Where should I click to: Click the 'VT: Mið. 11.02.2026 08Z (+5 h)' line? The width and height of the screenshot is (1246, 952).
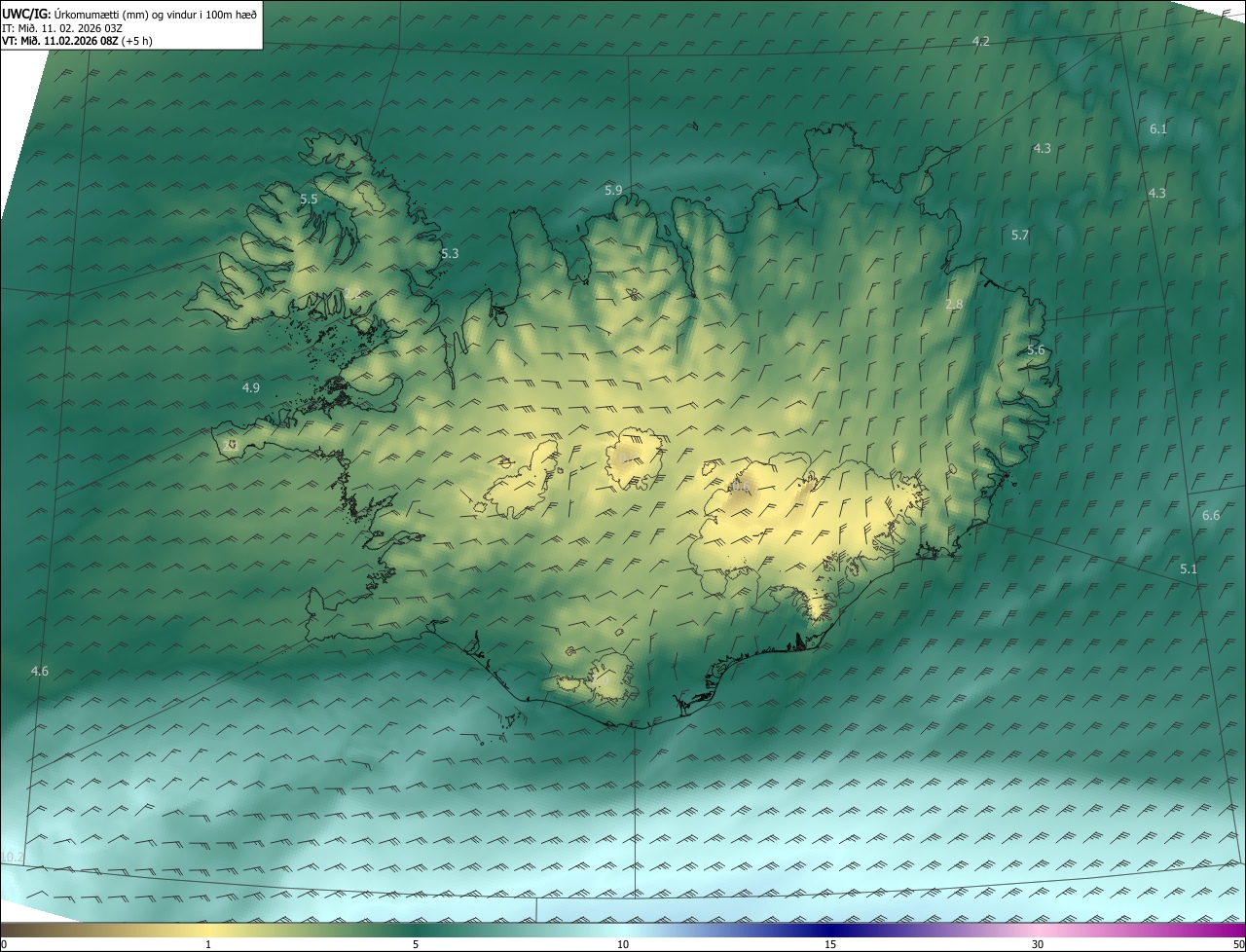(77, 41)
